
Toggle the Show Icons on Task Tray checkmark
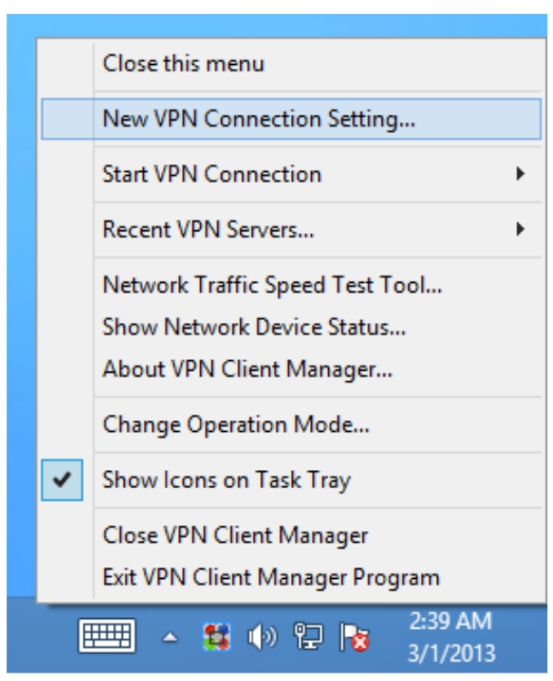click(x=62, y=480)
